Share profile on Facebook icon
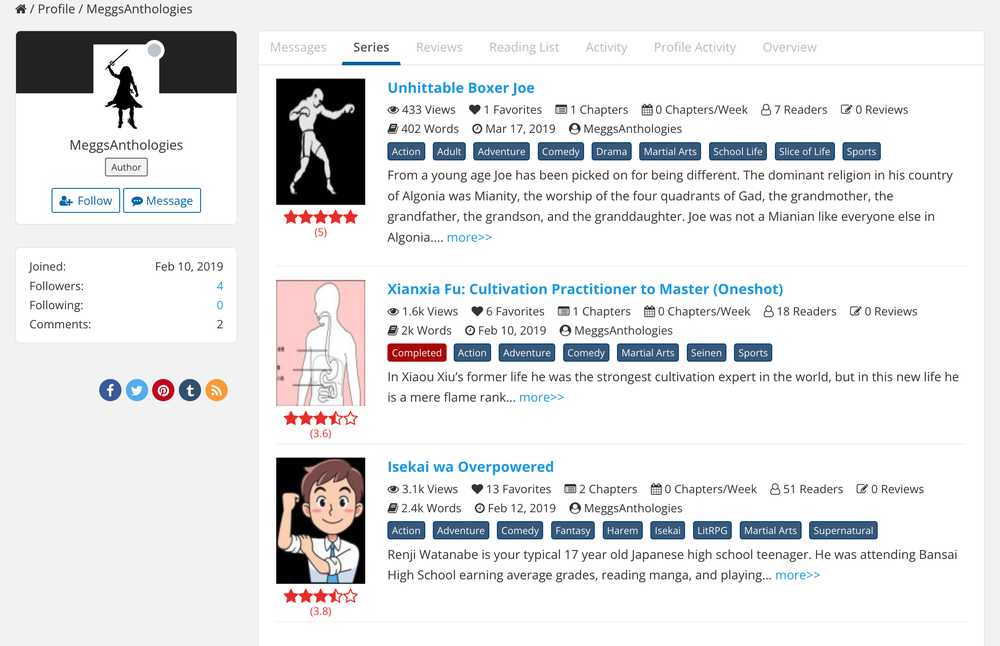1000x646 pixels. (110, 390)
